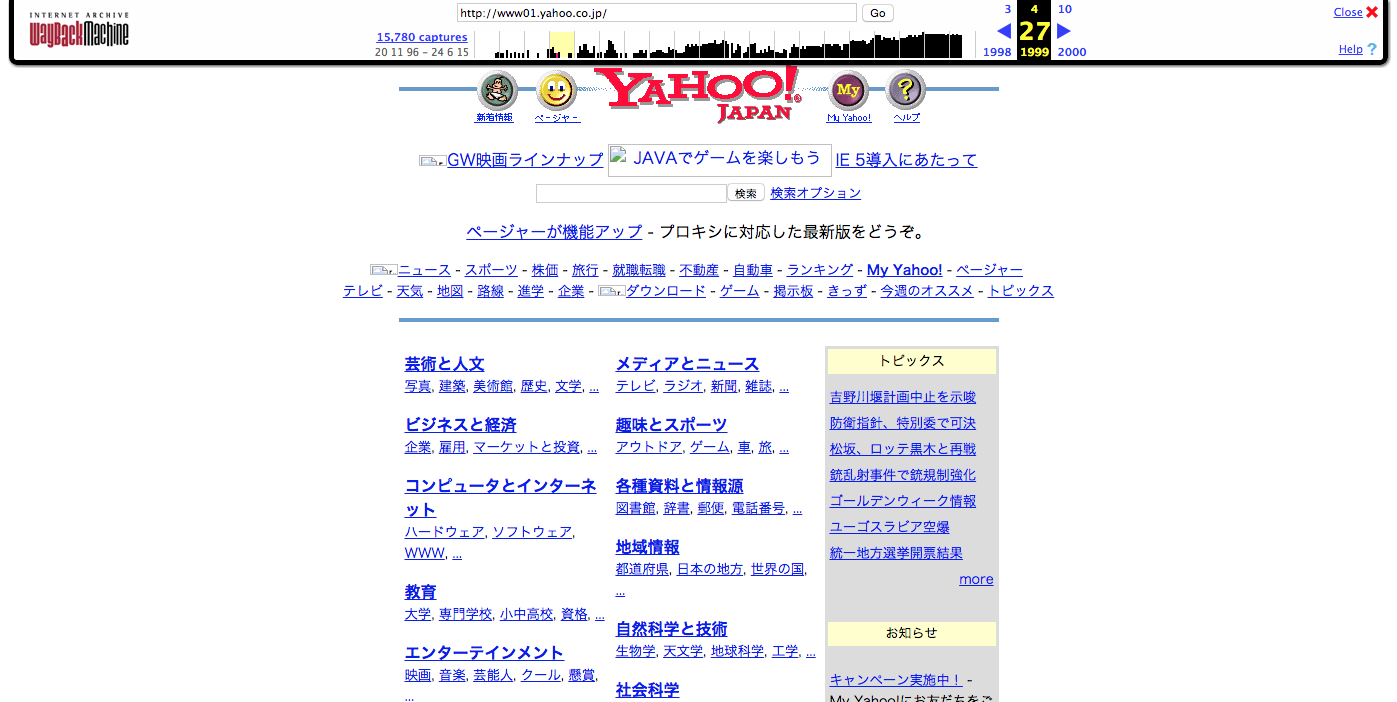The height and width of the screenshot is (702, 1397).
Task: Open the 趣味とスポーツ category
Action: pyautogui.click(x=671, y=425)
